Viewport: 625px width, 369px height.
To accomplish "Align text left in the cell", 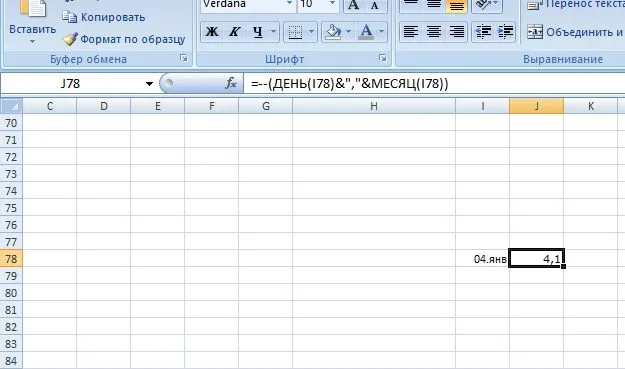I will (411, 31).
